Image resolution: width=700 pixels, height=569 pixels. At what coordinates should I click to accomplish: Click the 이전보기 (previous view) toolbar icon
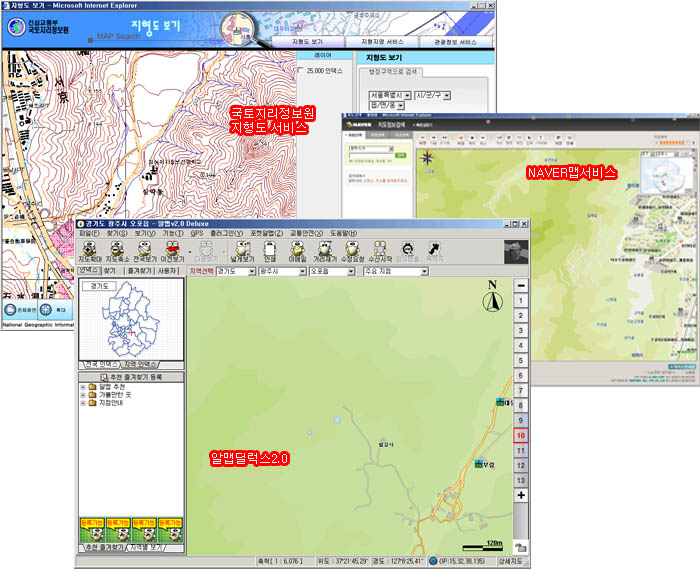pyautogui.click(x=173, y=250)
